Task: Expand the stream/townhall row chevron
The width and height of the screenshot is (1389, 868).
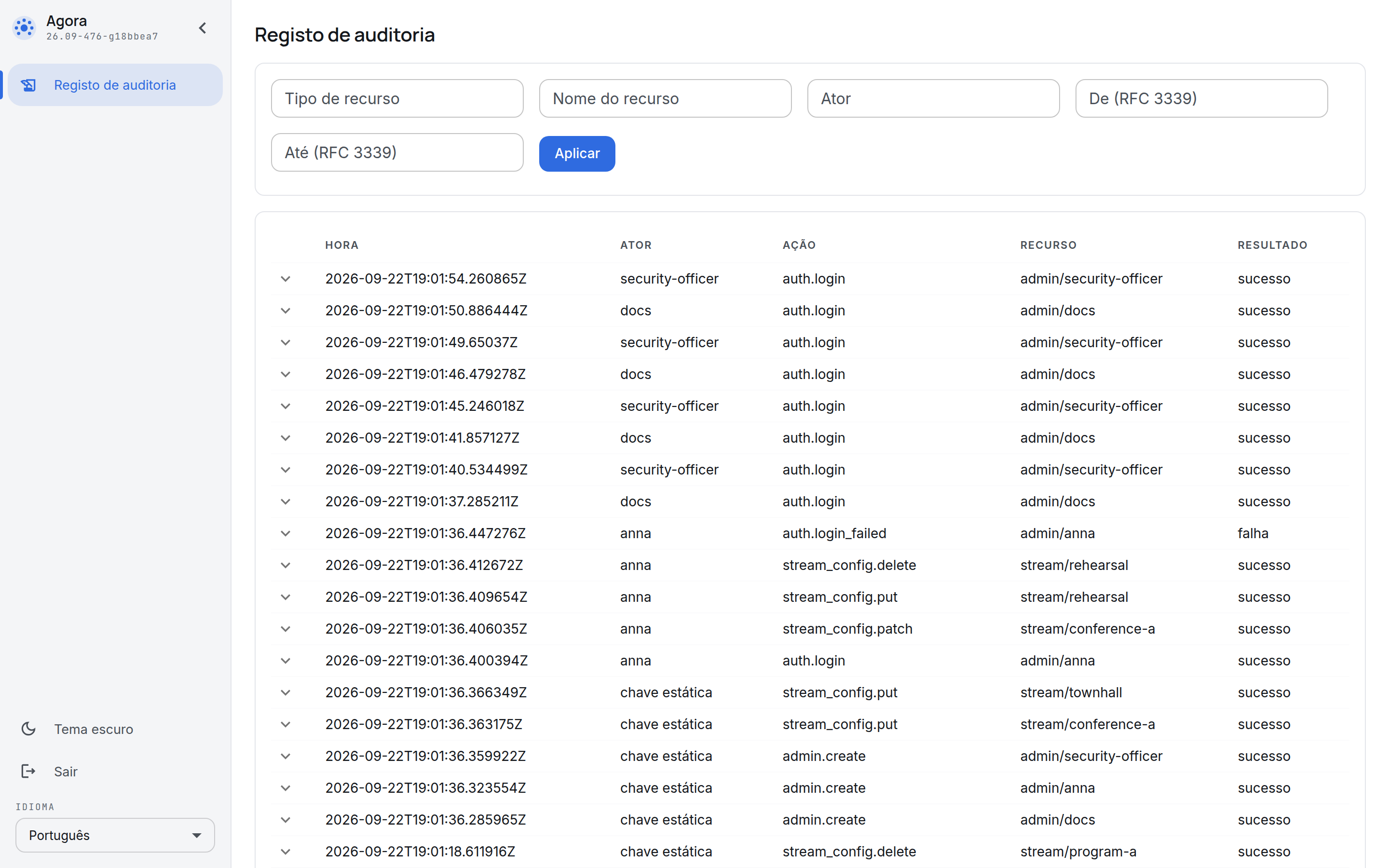Action: (x=285, y=693)
